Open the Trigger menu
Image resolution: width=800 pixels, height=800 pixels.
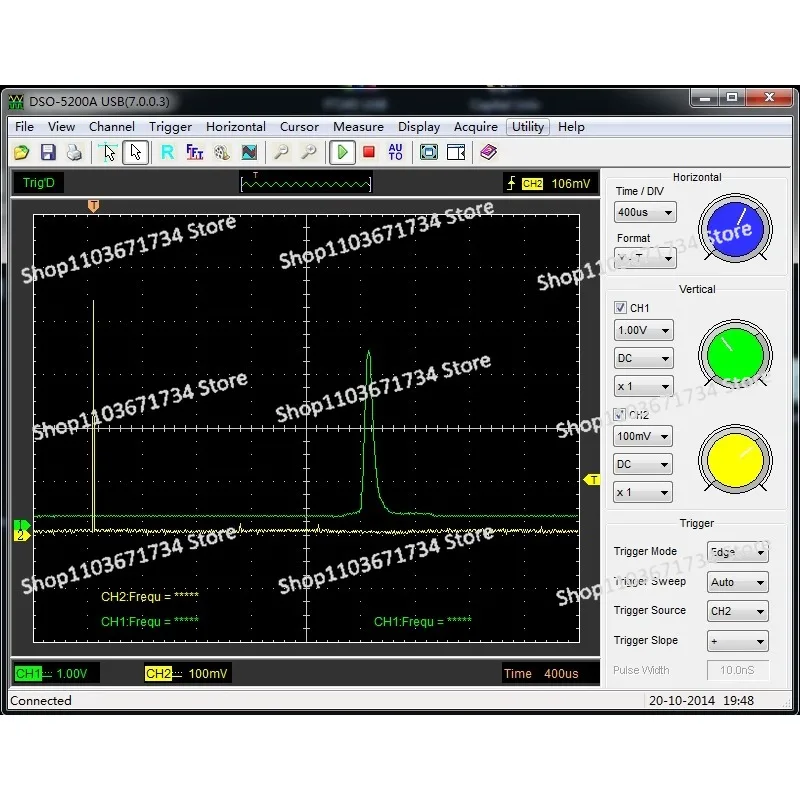click(x=170, y=127)
